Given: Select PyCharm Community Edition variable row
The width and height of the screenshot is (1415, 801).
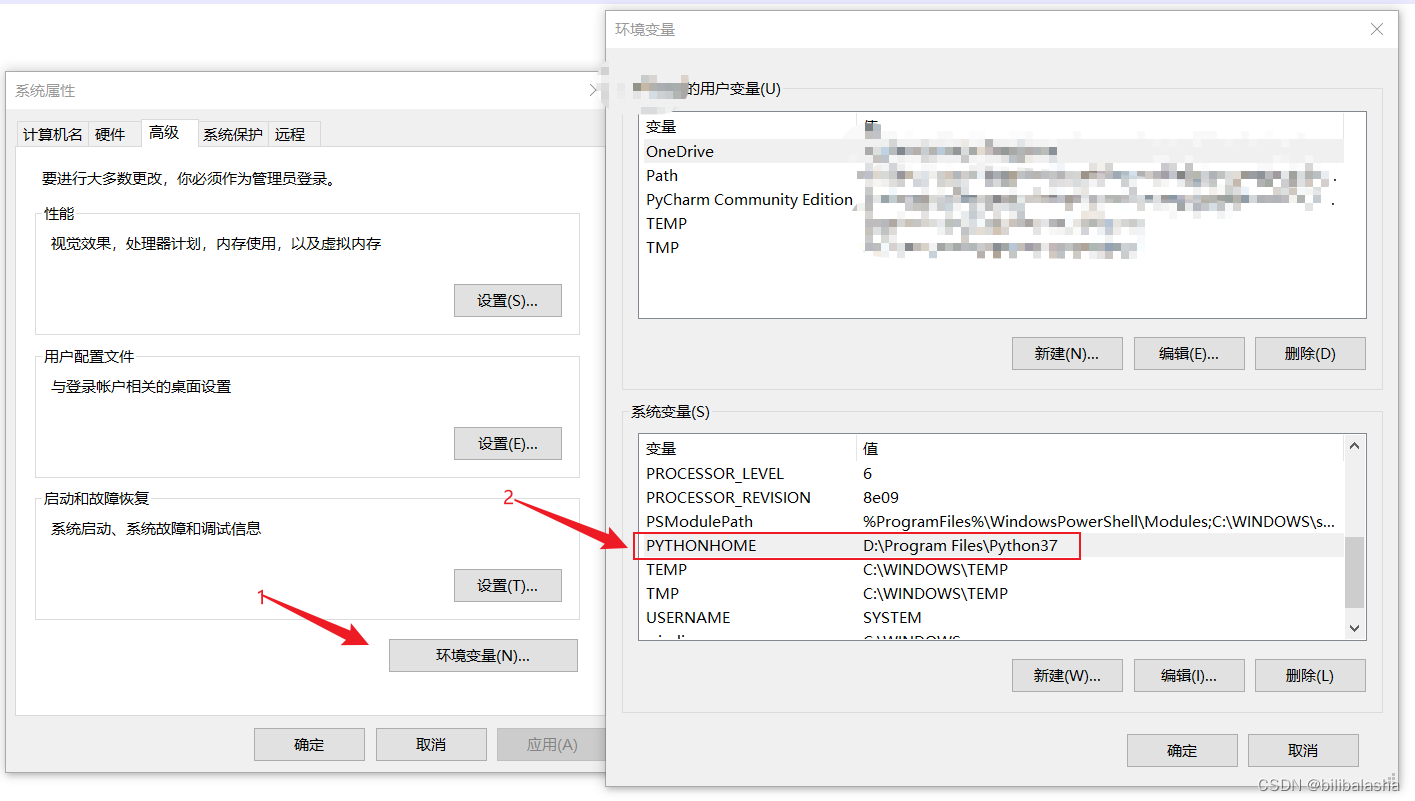Looking at the screenshot, I should click(991, 199).
